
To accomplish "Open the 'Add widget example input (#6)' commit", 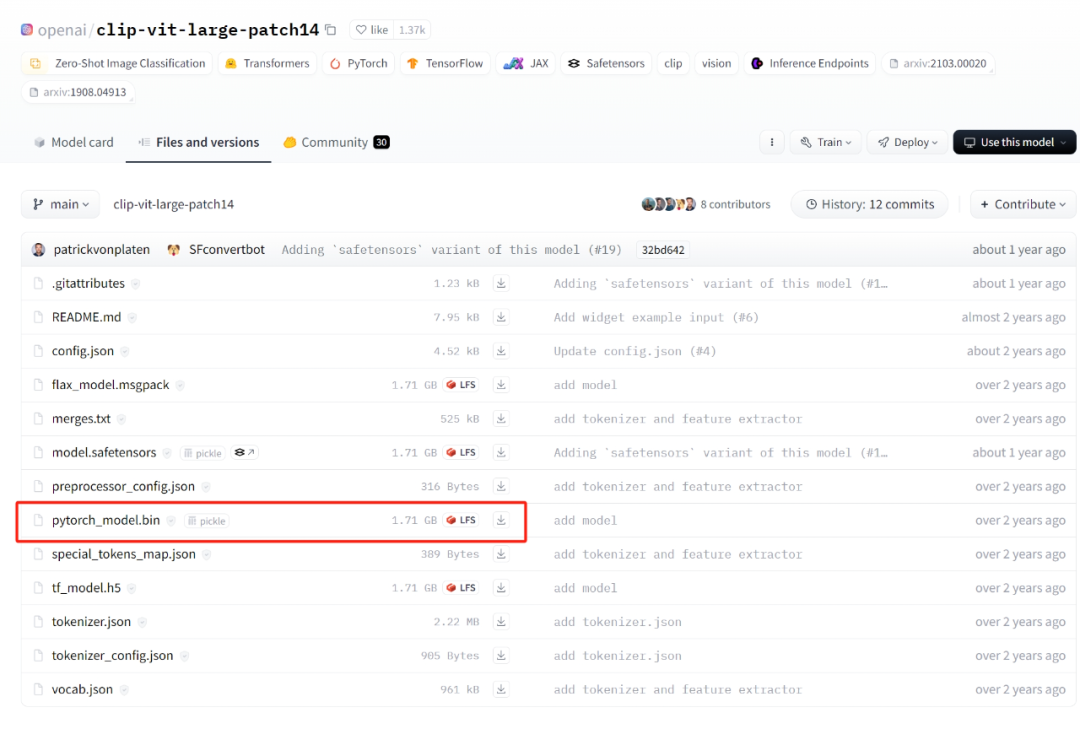I will [656, 317].
